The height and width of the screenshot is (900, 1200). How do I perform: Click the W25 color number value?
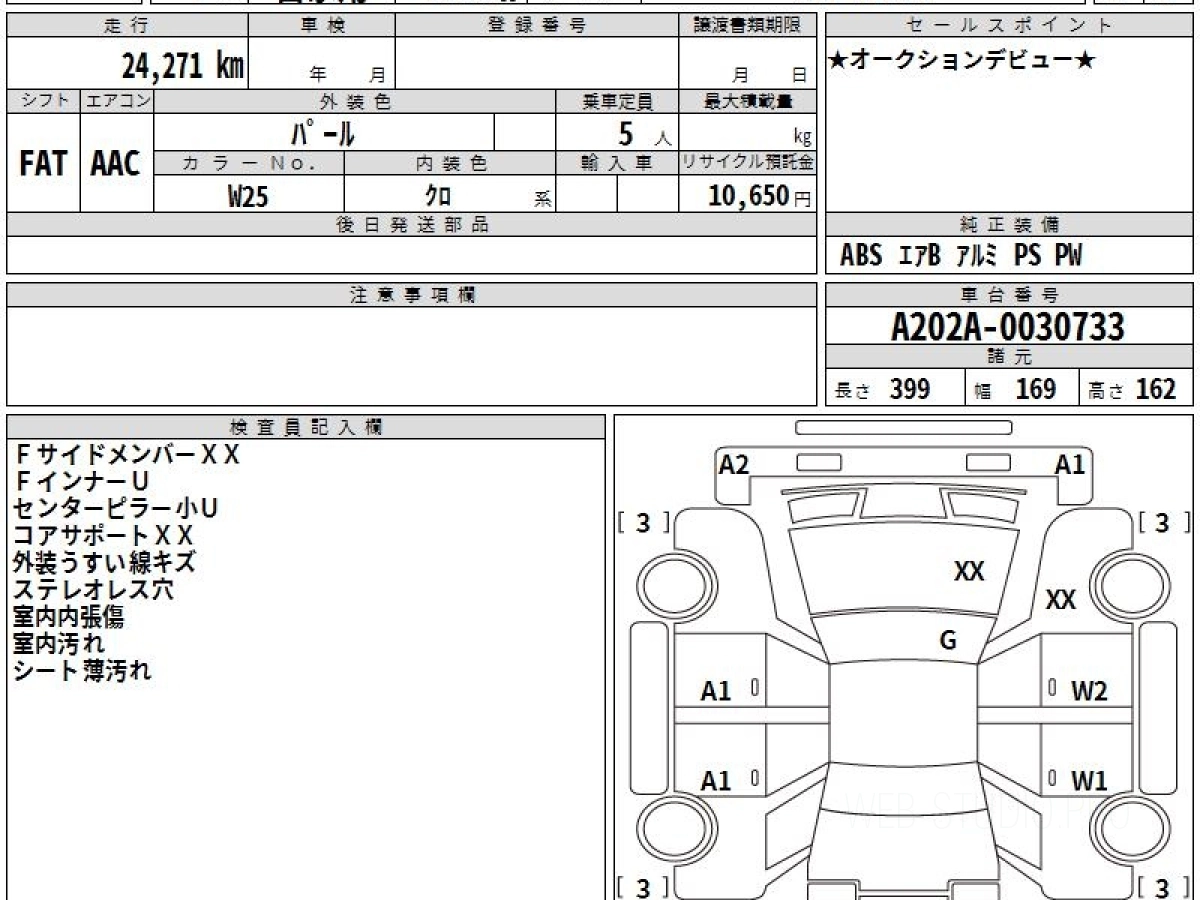tap(248, 197)
